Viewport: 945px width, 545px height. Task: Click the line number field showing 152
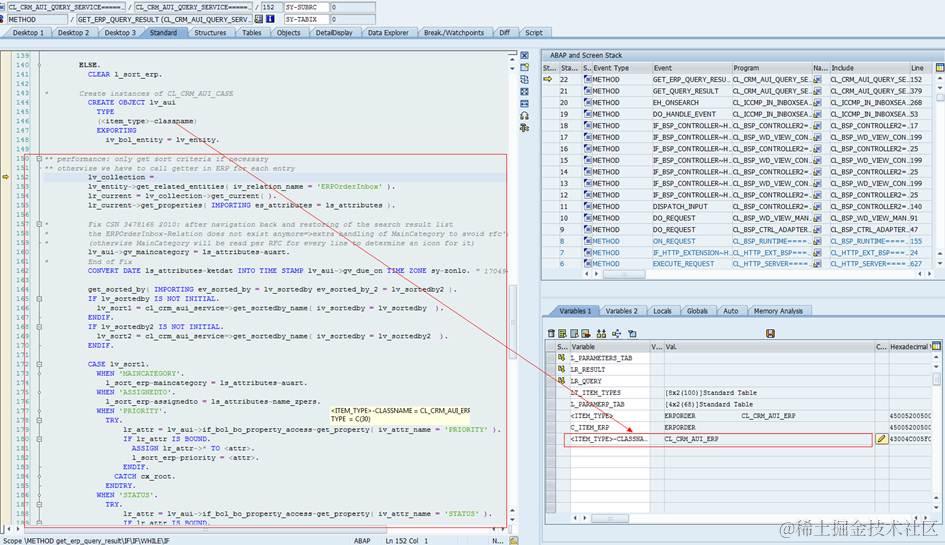pyautogui.click(x=270, y=7)
